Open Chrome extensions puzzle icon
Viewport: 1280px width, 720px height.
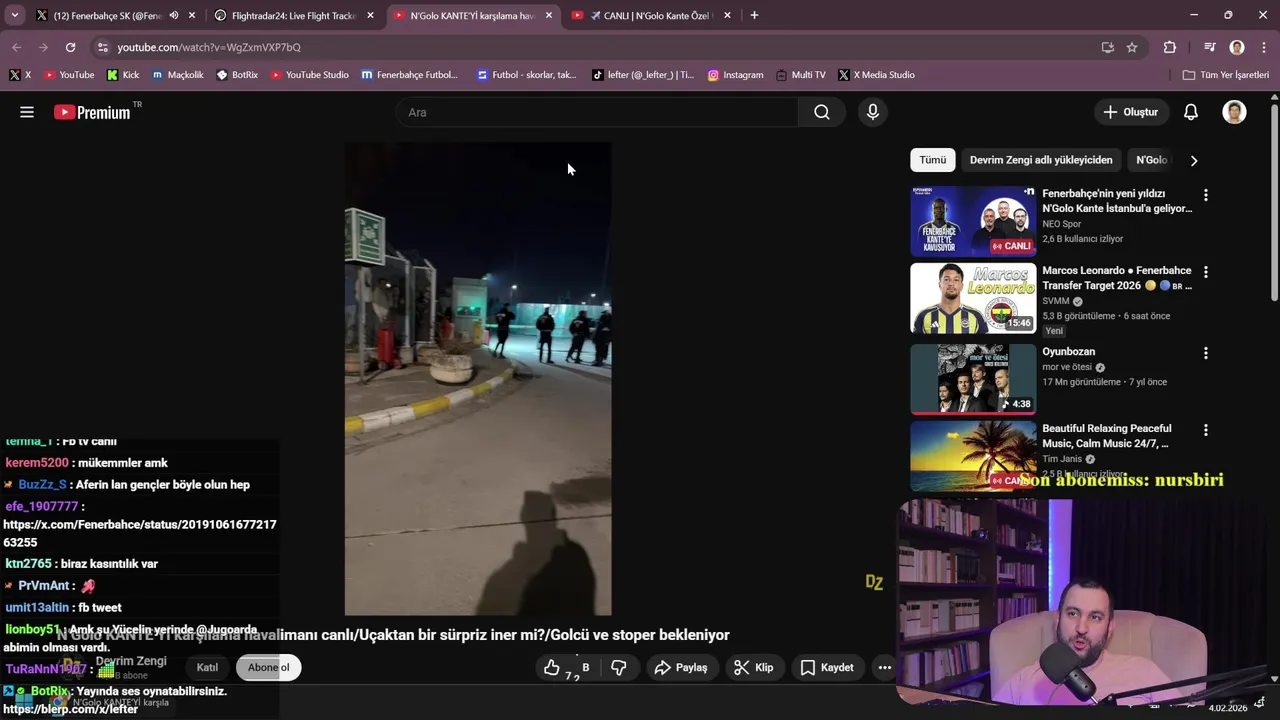pyautogui.click(x=1170, y=47)
